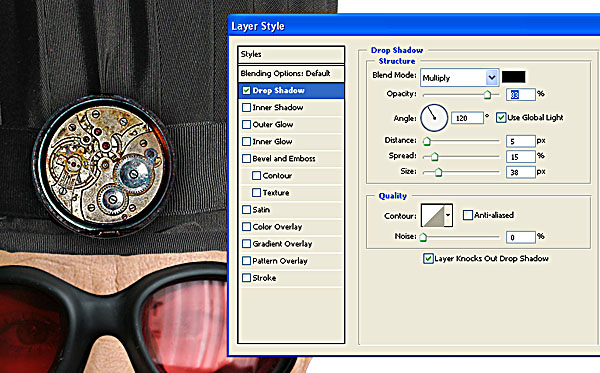Toggle Layer Knocks Out Drop Shadow

coord(428,259)
